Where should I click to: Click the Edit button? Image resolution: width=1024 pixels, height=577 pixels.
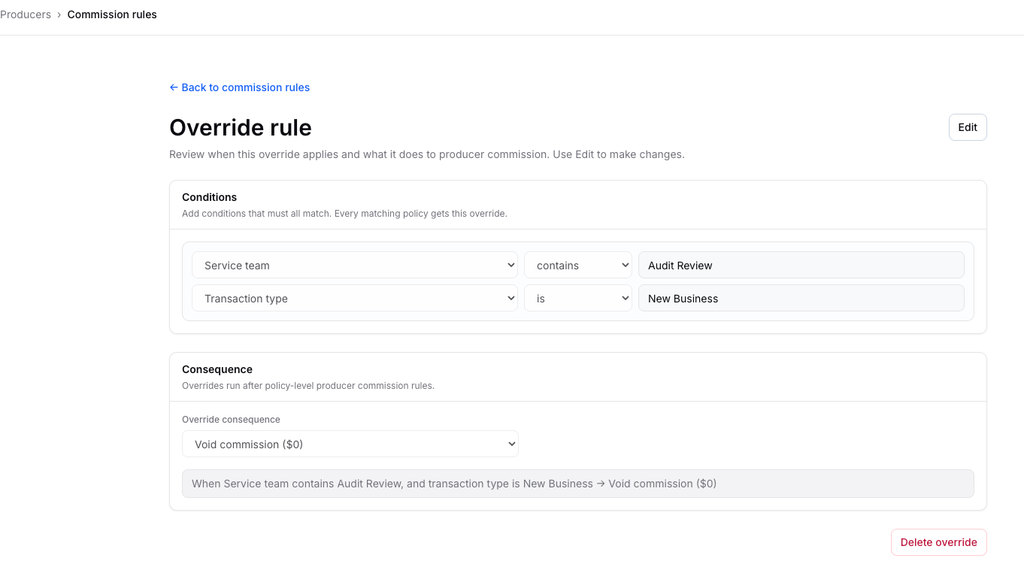[967, 127]
